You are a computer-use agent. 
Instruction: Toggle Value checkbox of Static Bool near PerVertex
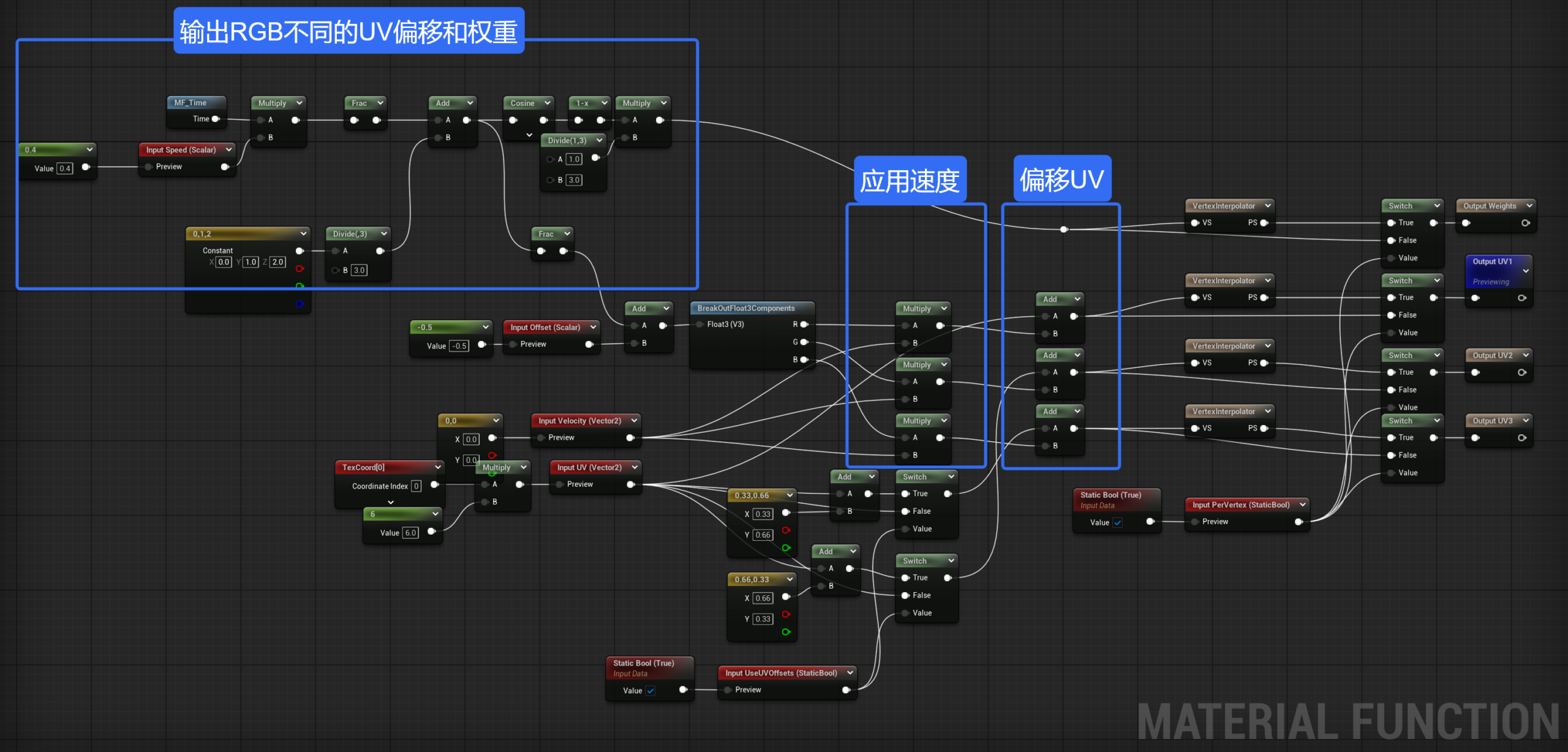click(x=1118, y=522)
